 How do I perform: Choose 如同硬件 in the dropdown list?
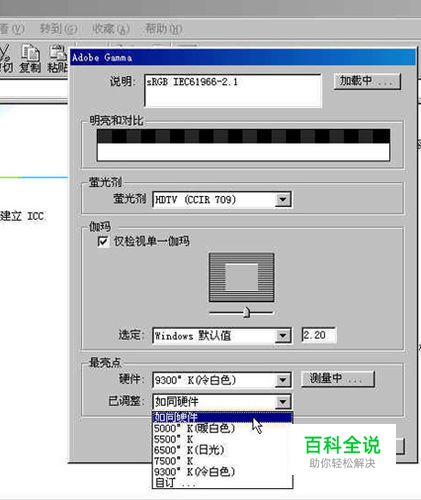pyautogui.click(x=222, y=417)
